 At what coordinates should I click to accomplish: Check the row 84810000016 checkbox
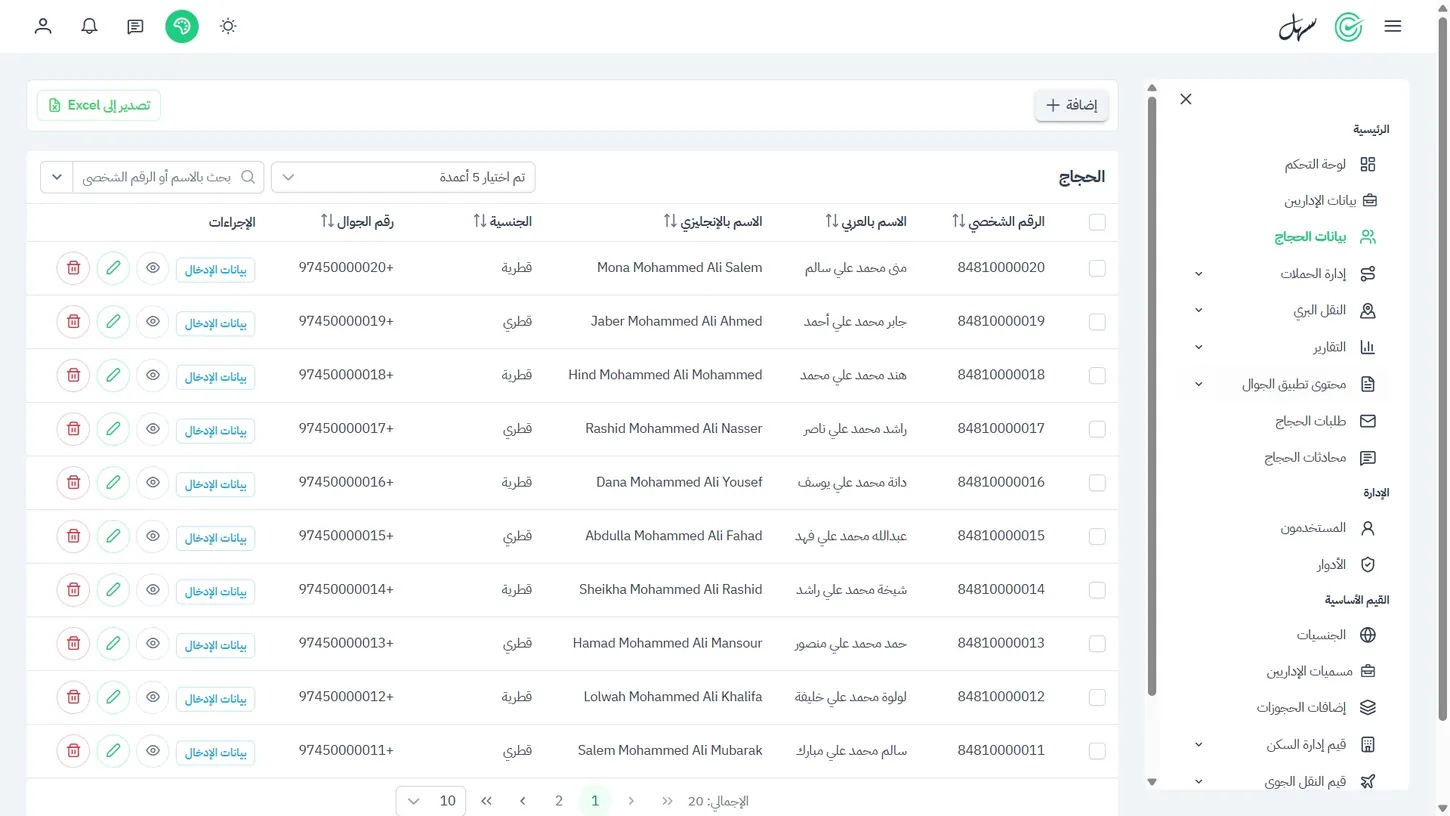coord(1097,483)
